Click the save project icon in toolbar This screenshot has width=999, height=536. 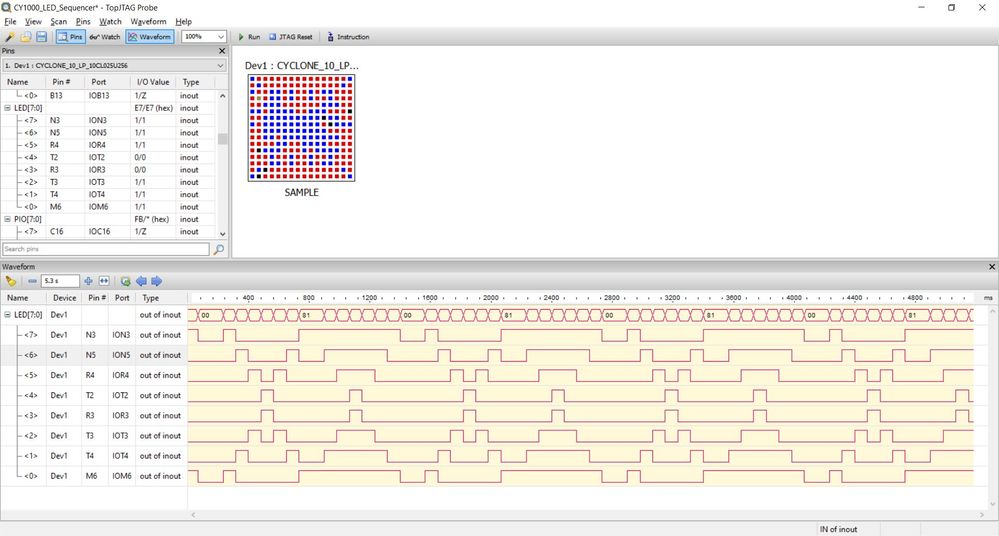coord(41,37)
